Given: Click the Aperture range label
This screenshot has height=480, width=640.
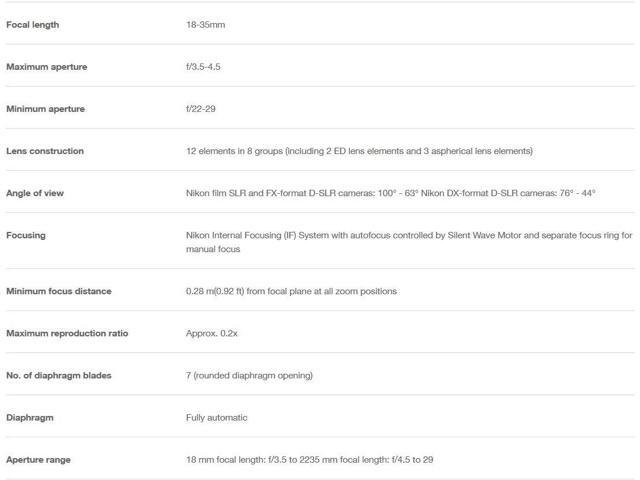Looking at the screenshot, I should [x=38, y=460].
